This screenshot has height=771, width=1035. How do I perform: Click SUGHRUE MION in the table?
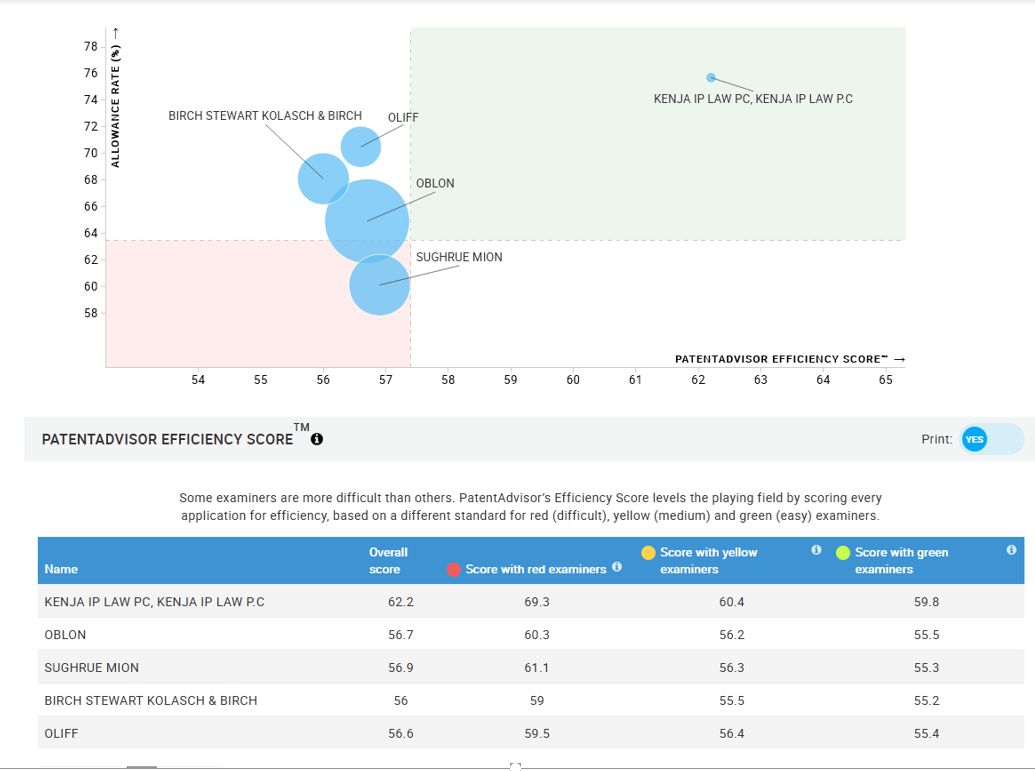click(91, 667)
